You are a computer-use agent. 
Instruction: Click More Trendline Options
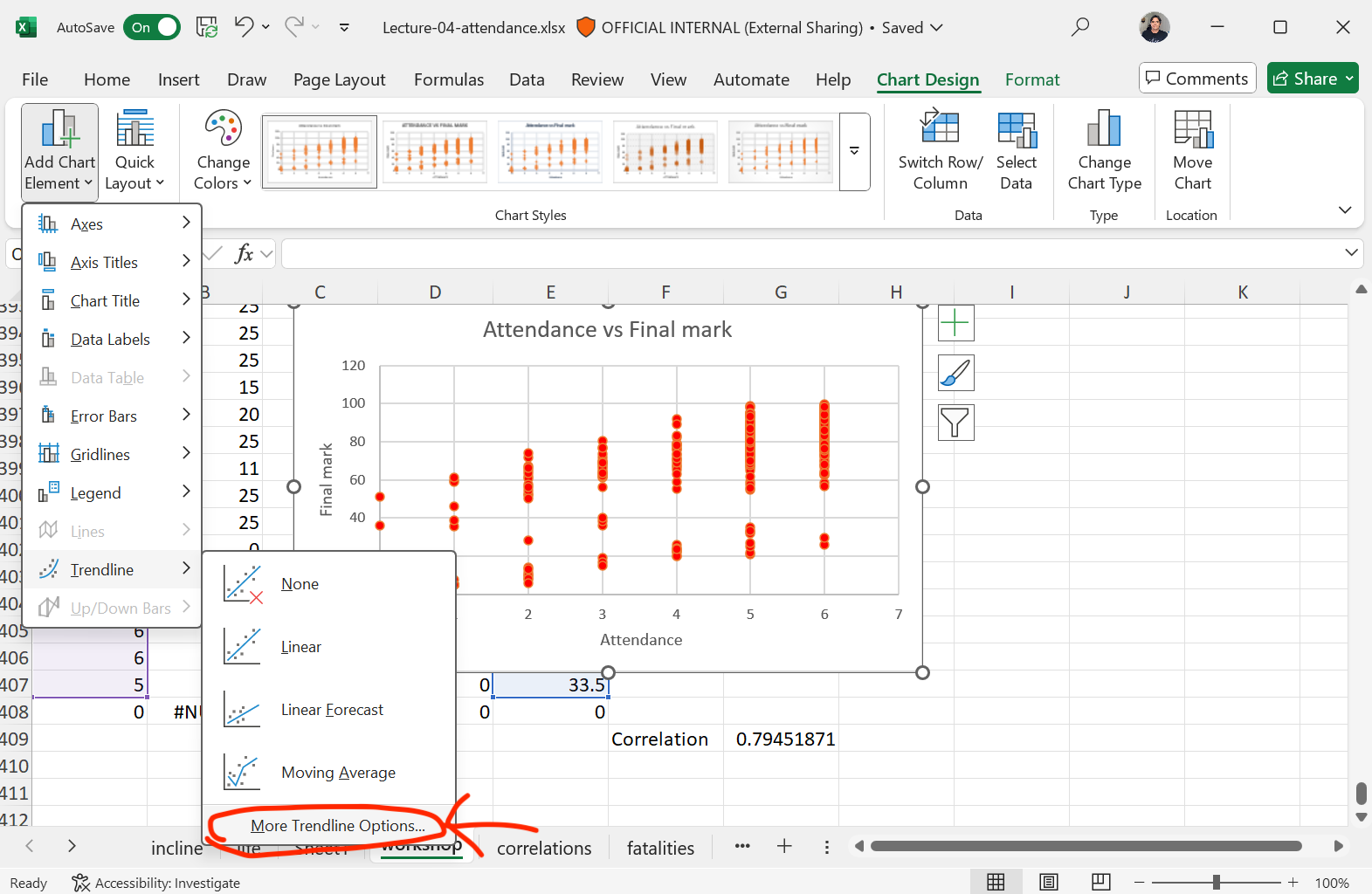[x=338, y=826]
